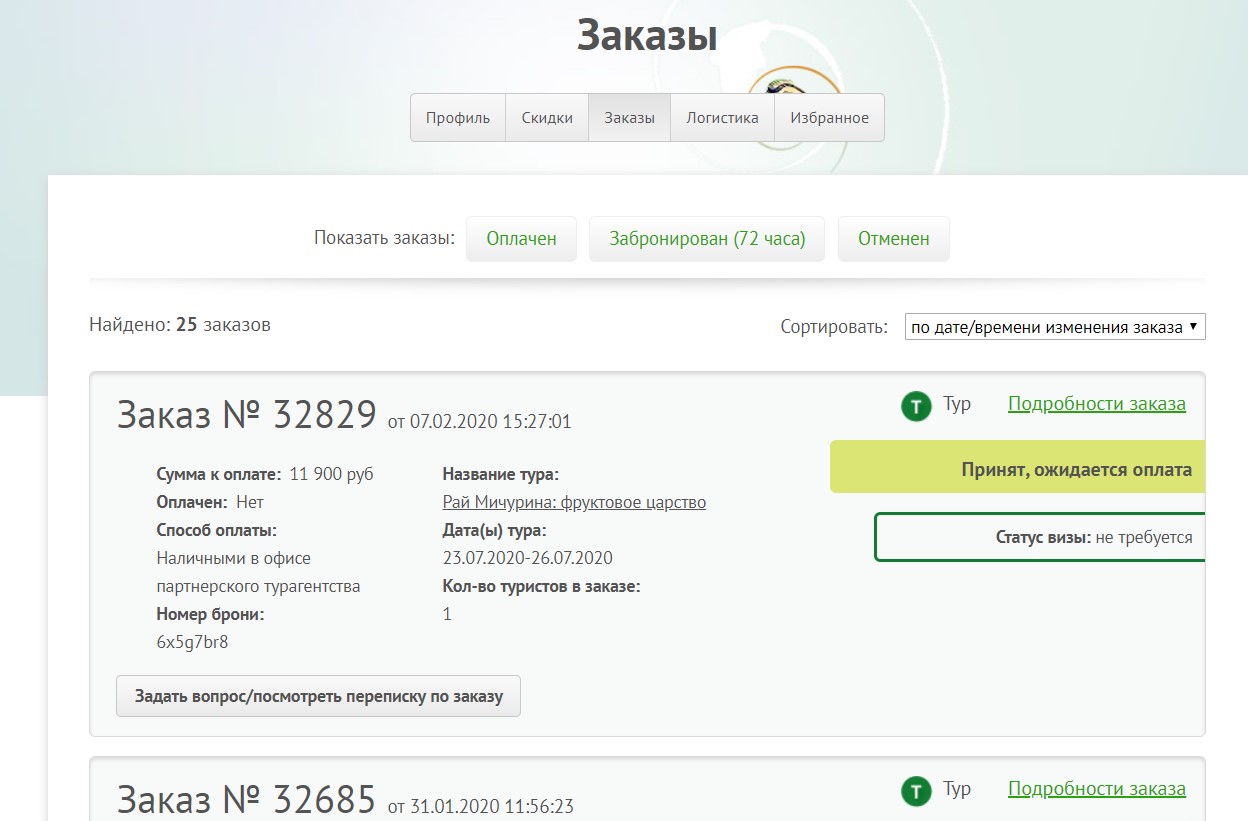Show orders Забронирован (72 часа)

[707, 239]
